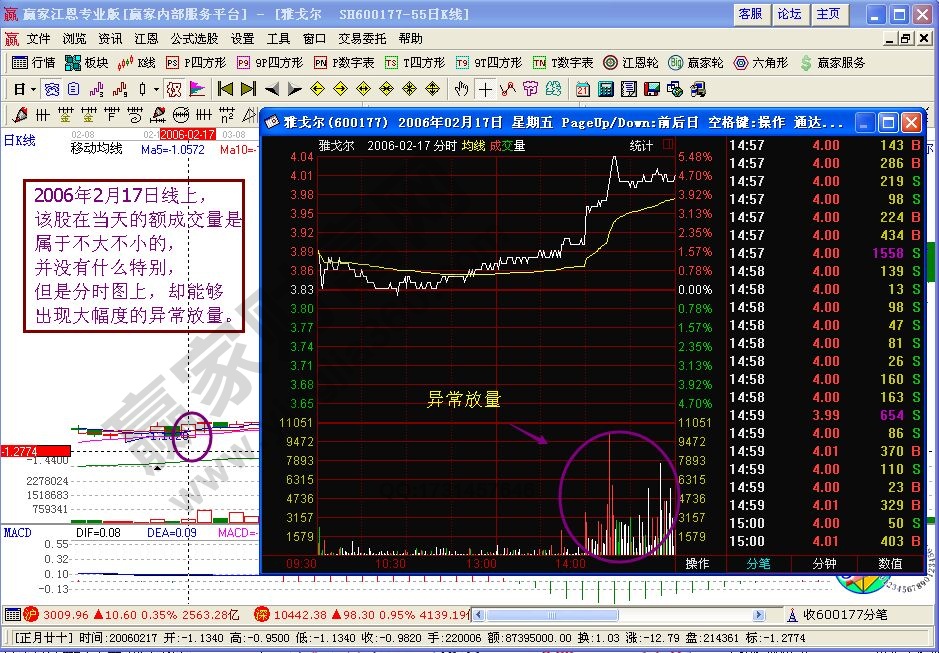Open the K线 chart icon
This screenshot has width=939, height=653.
tap(124, 62)
